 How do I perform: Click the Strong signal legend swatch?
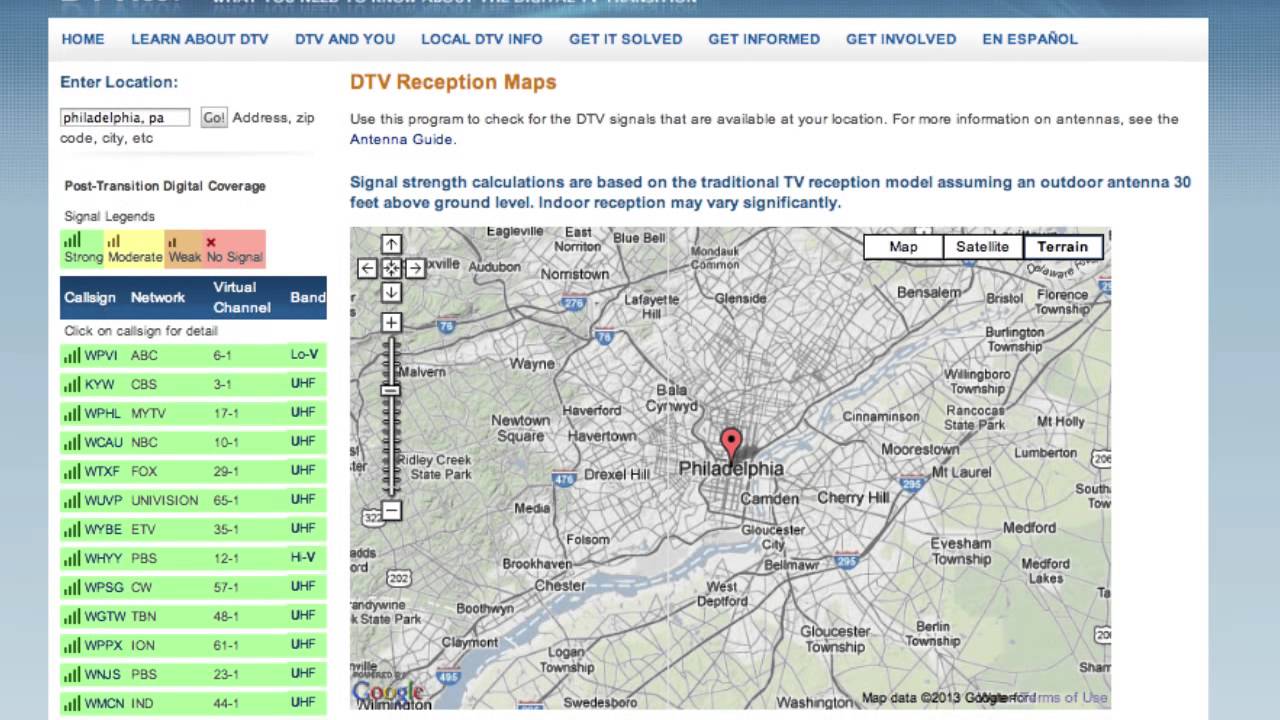click(x=82, y=249)
